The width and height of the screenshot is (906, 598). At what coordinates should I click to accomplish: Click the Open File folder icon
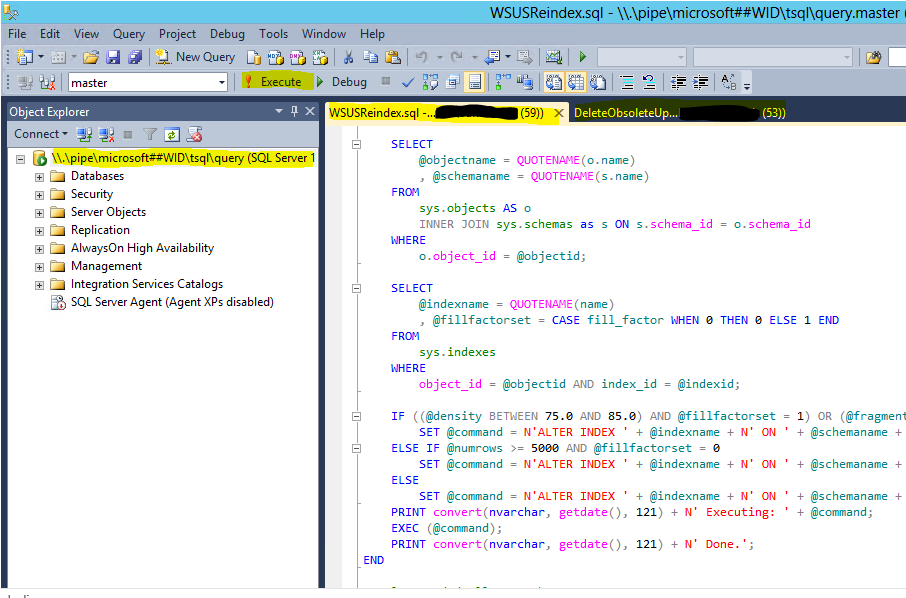point(91,57)
